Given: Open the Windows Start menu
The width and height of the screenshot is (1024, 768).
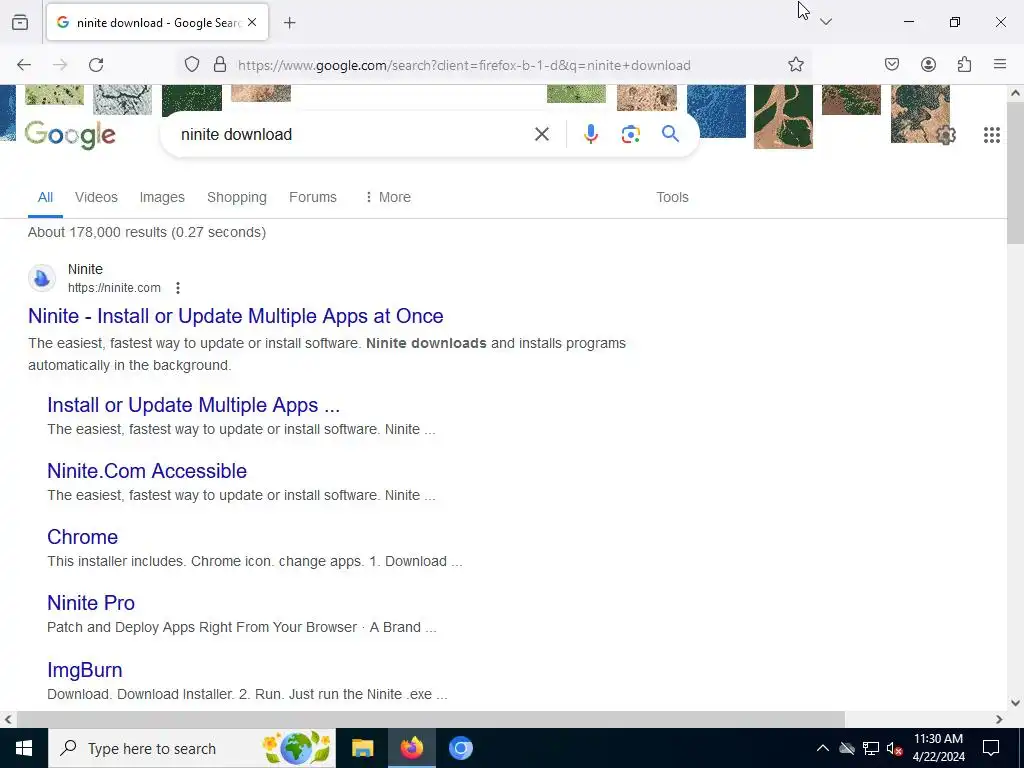Looking at the screenshot, I should [x=24, y=748].
